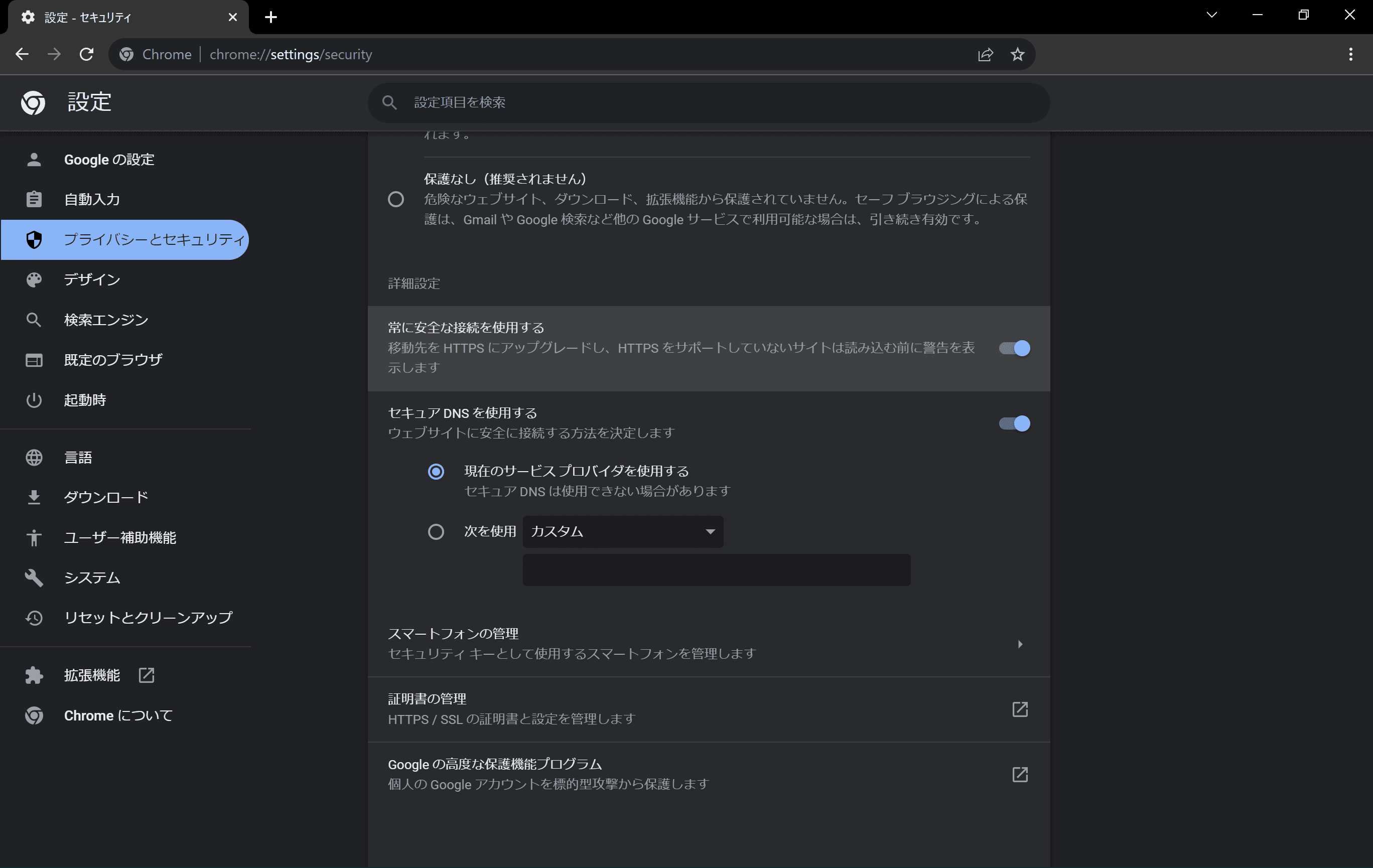The image size is (1373, 868).
Task: Click the download arrow icon for ダウンロード
Action: click(x=34, y=498)
